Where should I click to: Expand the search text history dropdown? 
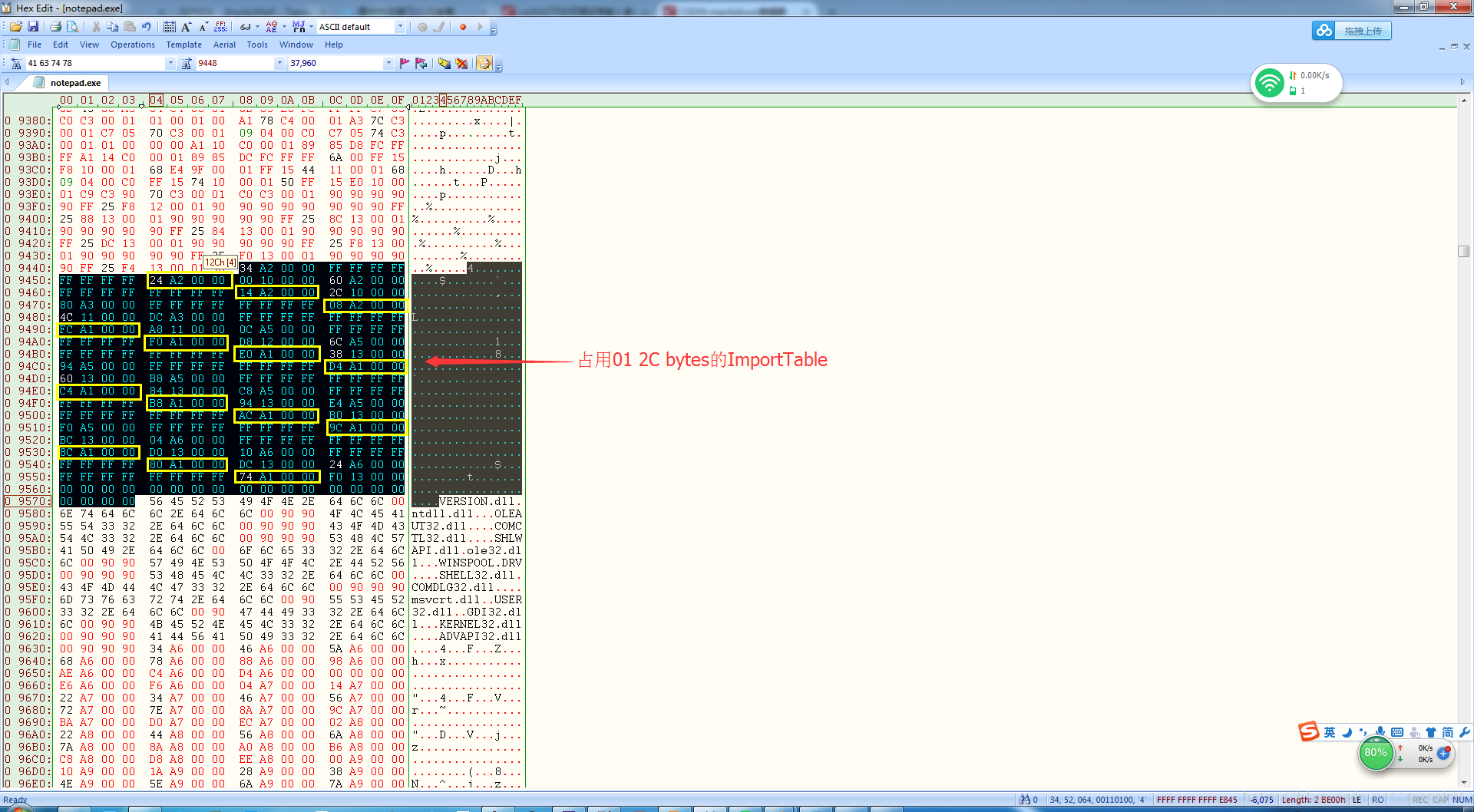(x=170, y=63)
